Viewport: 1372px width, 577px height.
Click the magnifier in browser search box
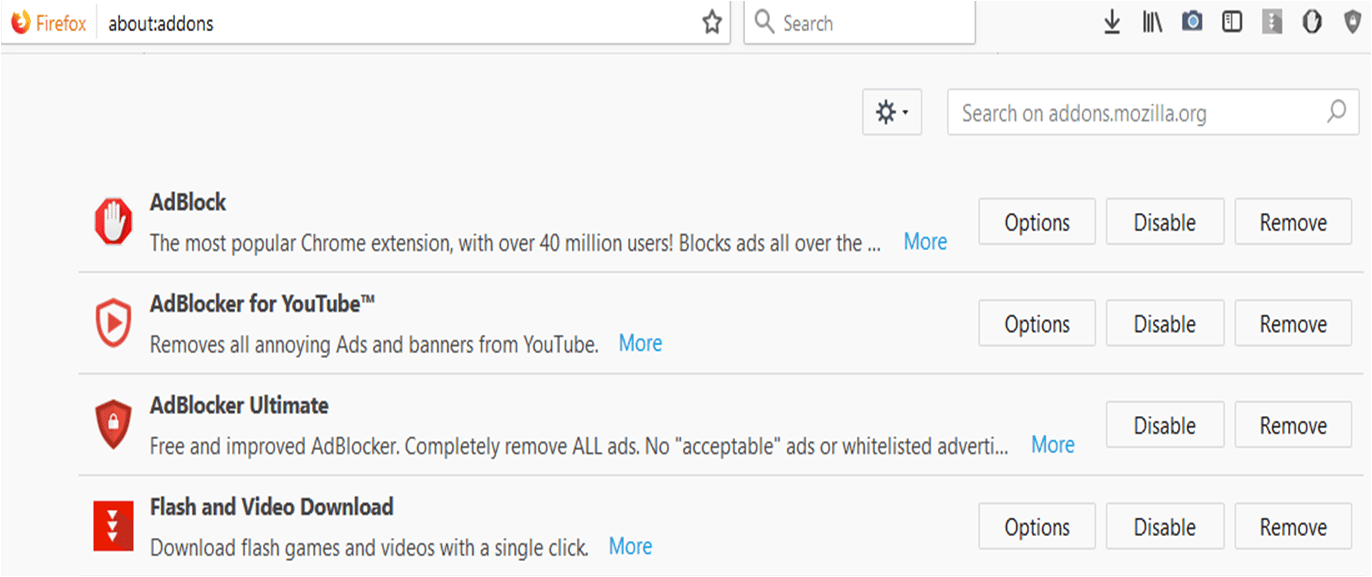pos(765,22)
